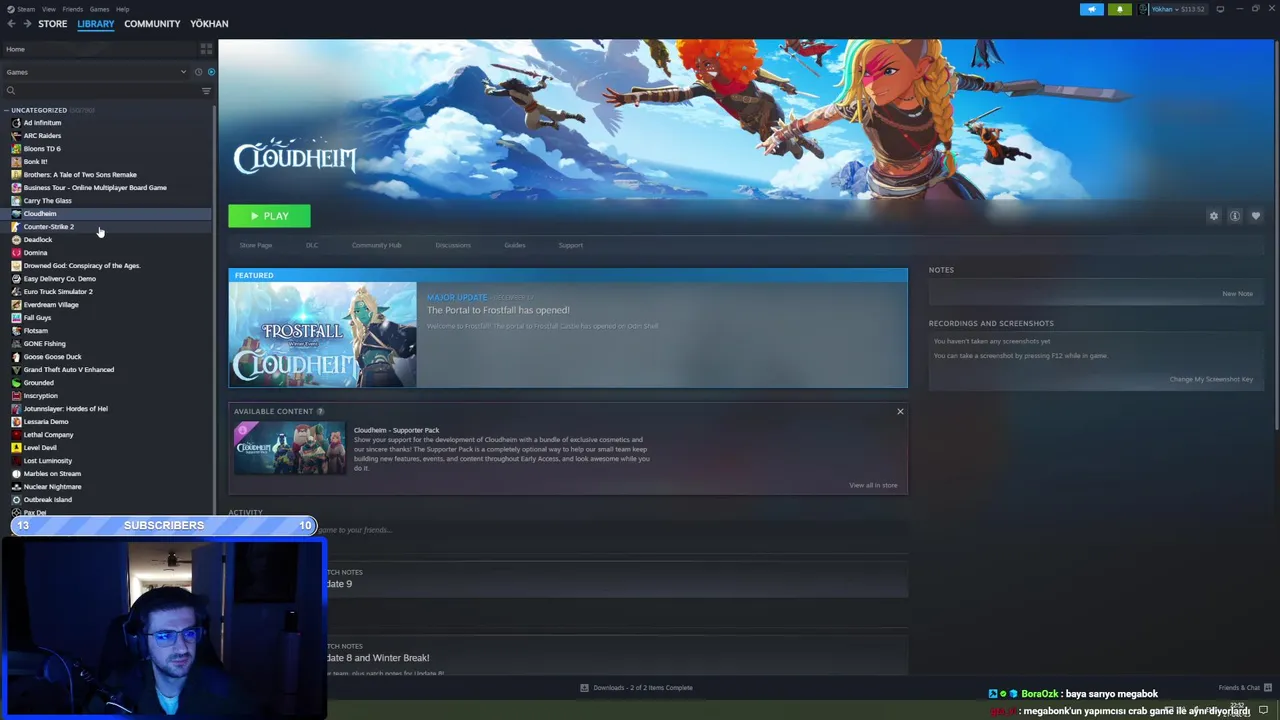Select the Goose Goose Duck icon

tap(16, 356)
